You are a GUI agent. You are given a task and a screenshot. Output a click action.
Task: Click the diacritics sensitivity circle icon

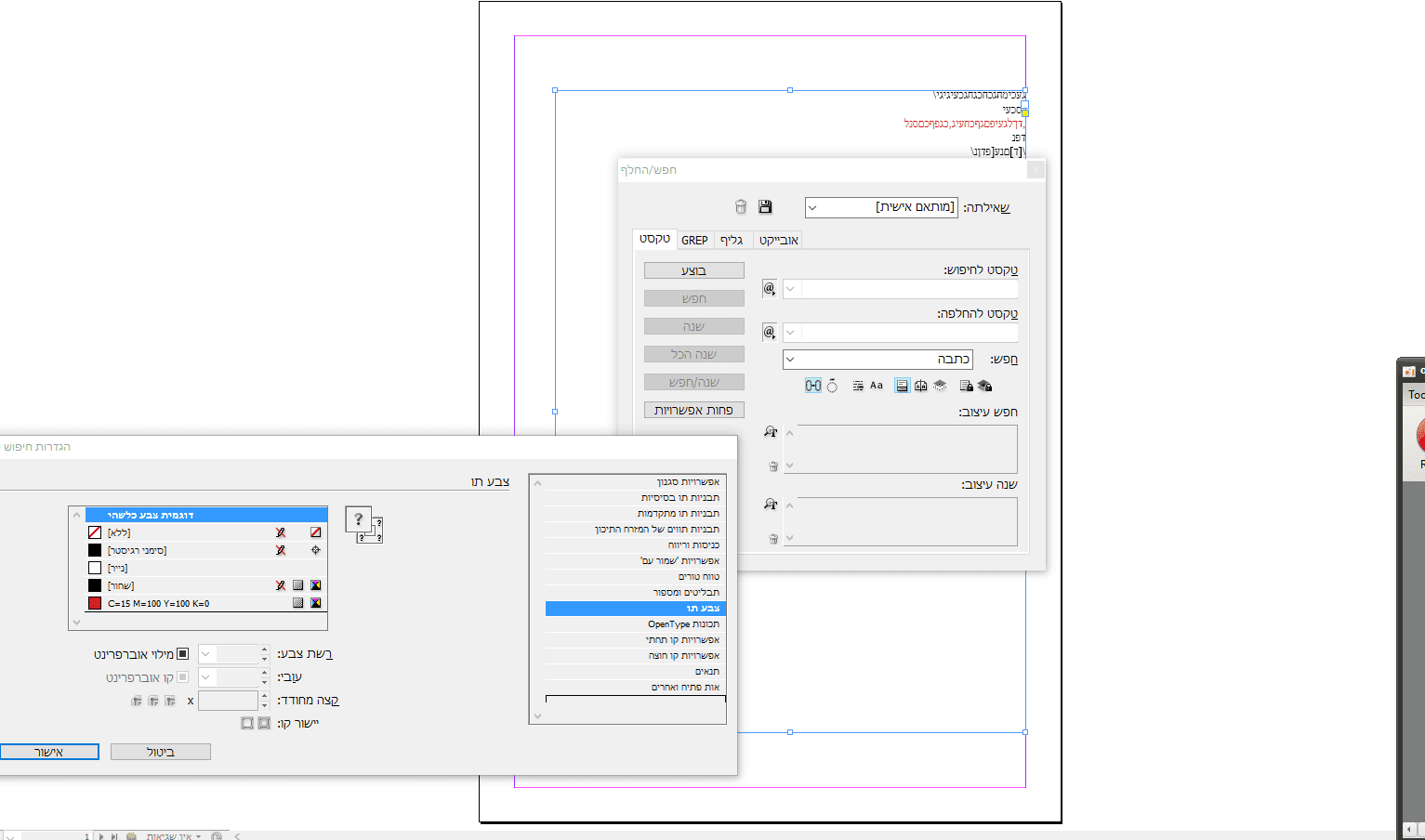click(x=832, y=386)
